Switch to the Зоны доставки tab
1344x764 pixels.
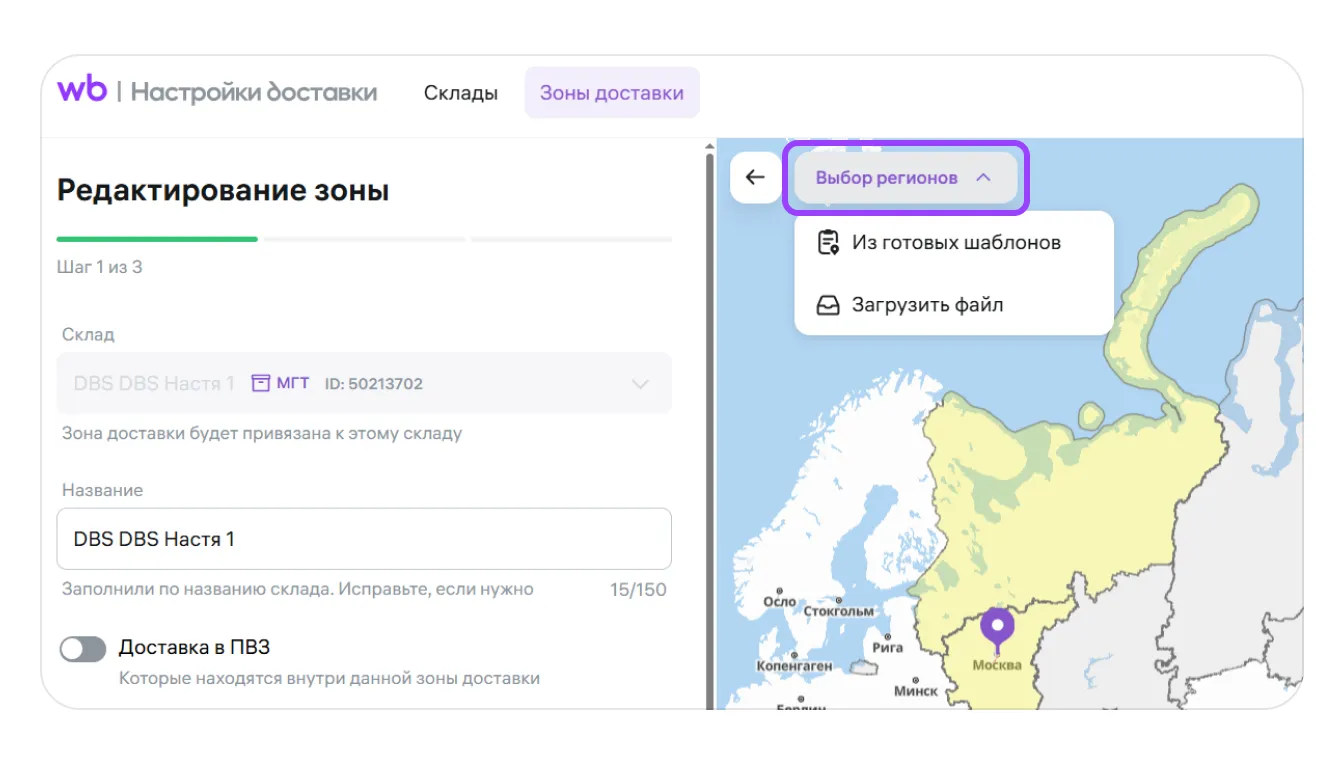tap(612, 93)
